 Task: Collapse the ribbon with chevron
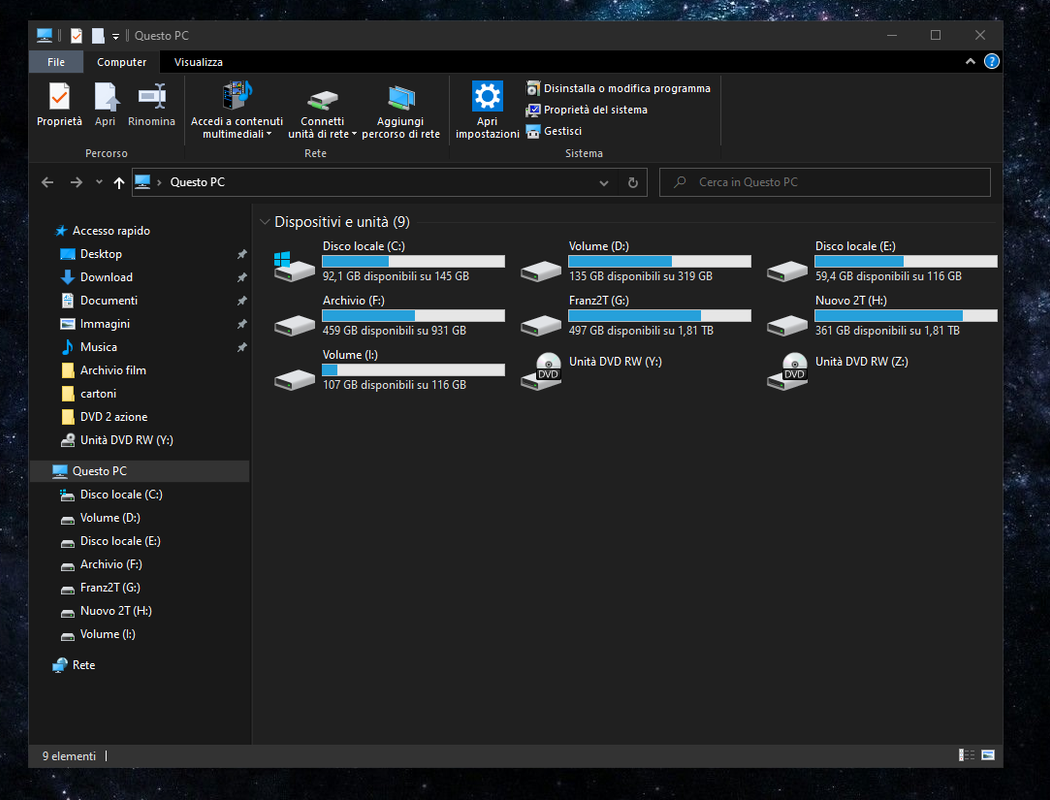(x=970, y=62)
